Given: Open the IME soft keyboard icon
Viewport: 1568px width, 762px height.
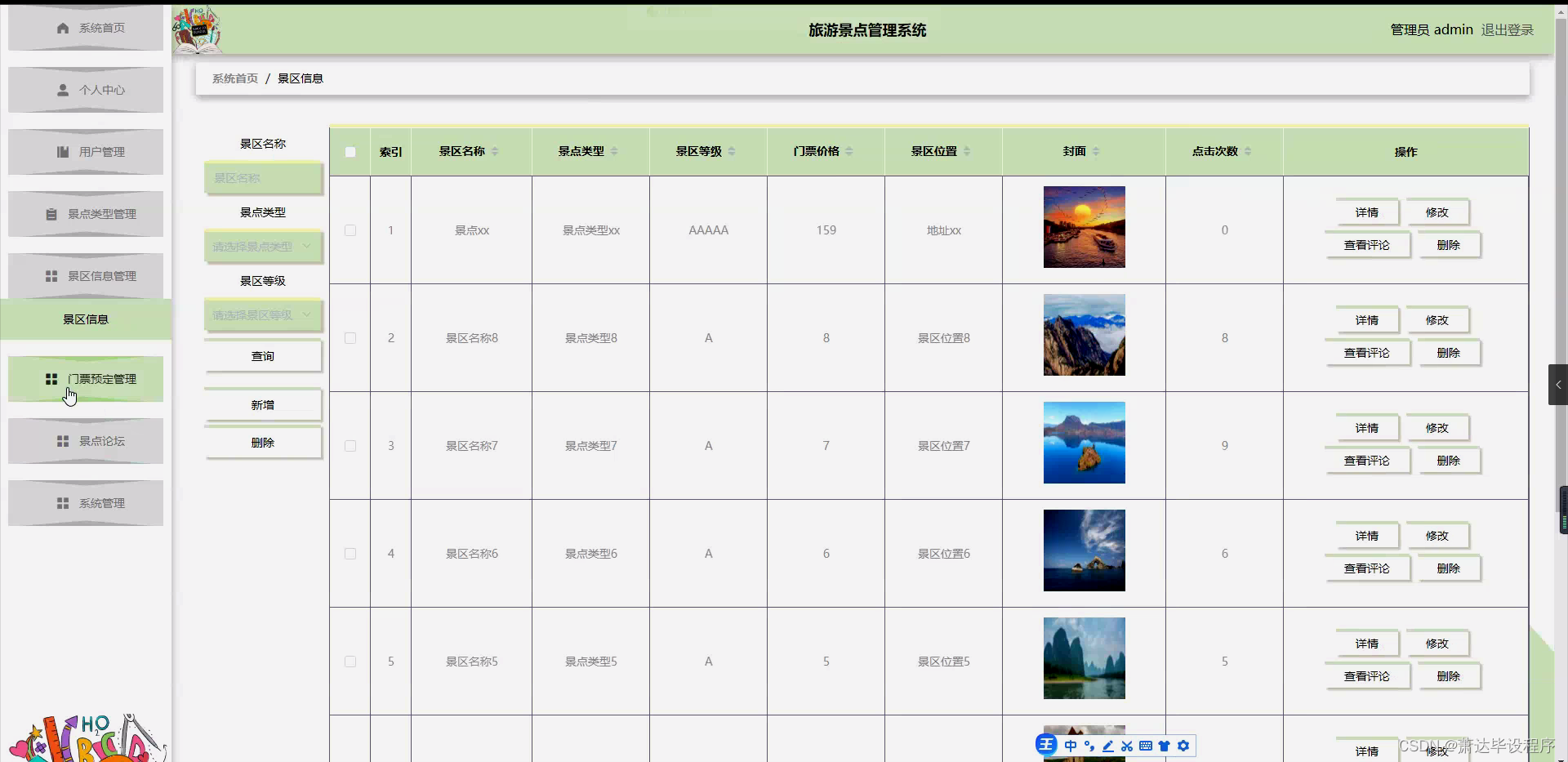Looking at the screenshot, I should point(1146,746).
